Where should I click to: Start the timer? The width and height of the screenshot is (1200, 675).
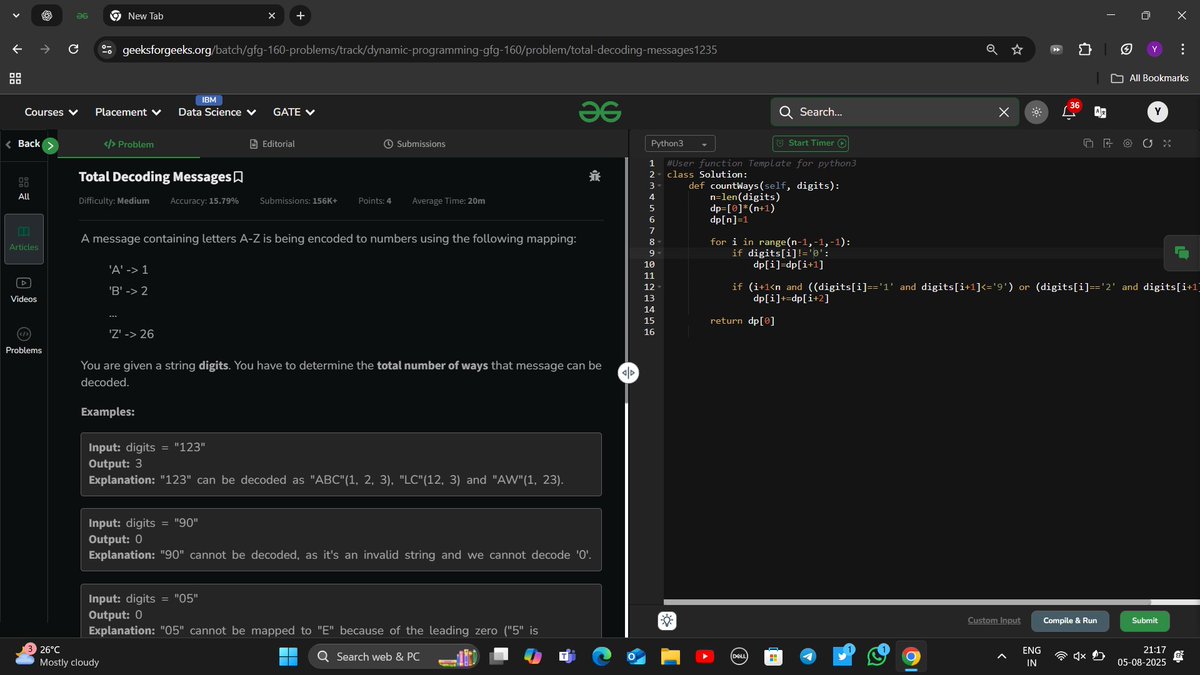[x=810, y=143]
